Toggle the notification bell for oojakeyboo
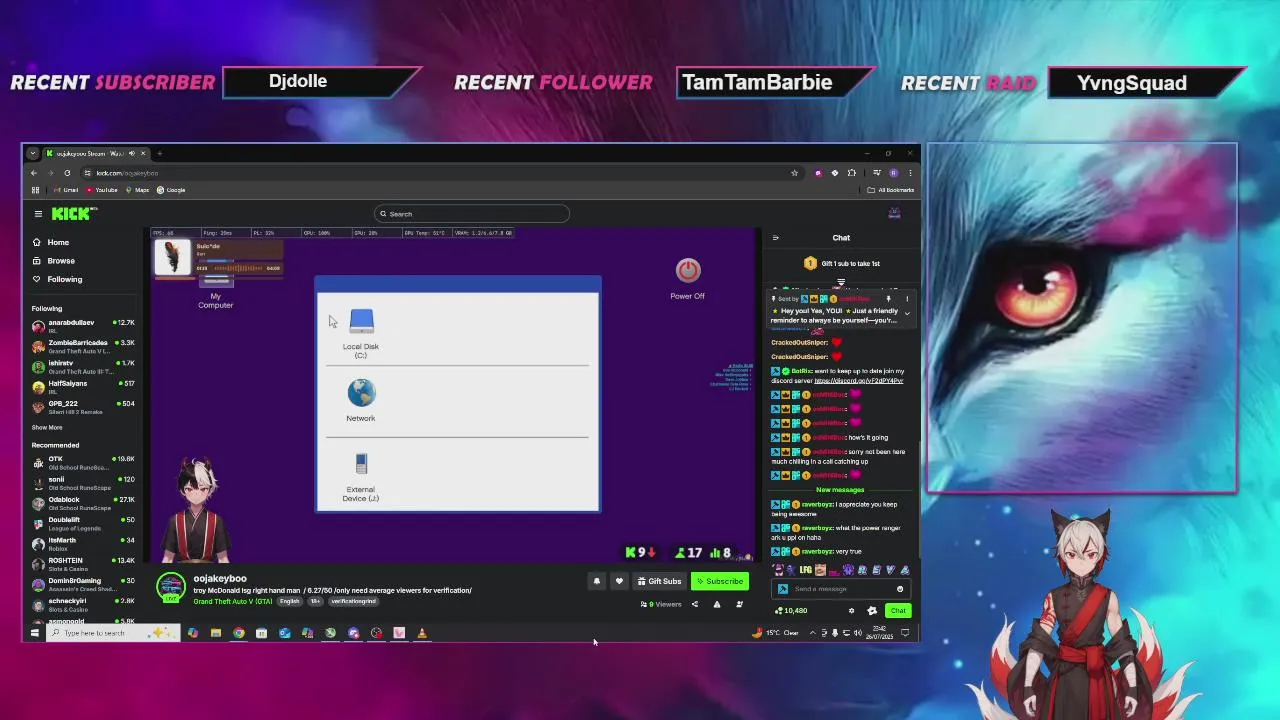1280x720 pixels. tap(597, 581)
